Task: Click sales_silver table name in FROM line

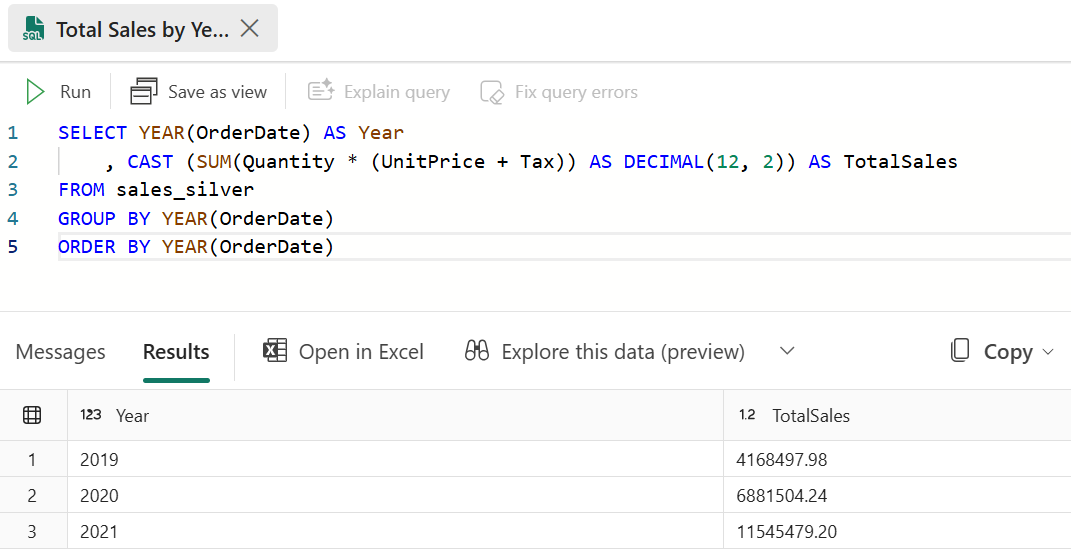Action: pos(185,189)
